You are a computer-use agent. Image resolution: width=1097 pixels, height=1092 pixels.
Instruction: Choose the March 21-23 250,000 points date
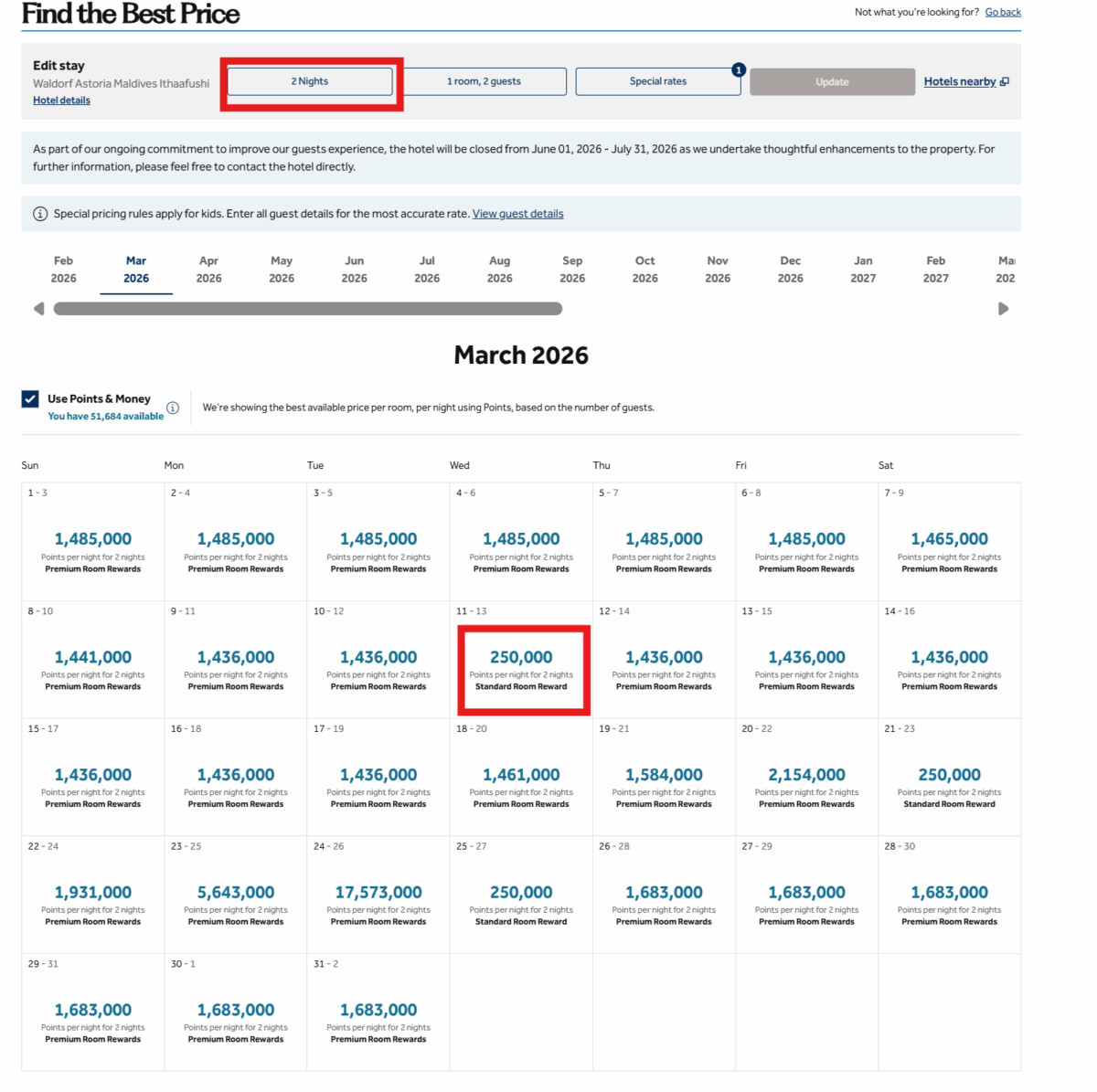tap(949, 786)
